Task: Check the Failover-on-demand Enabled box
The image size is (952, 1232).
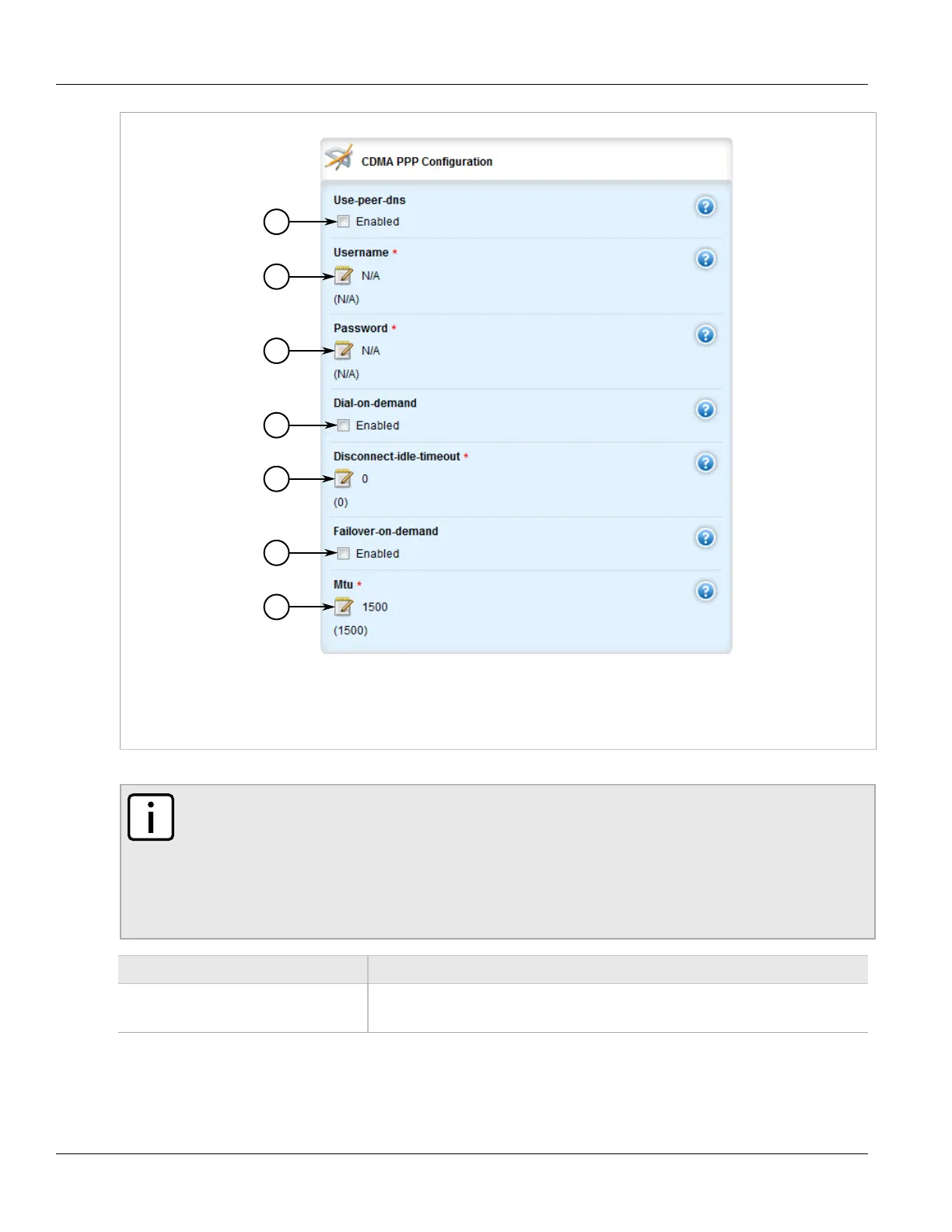Action: pos(344,554)
